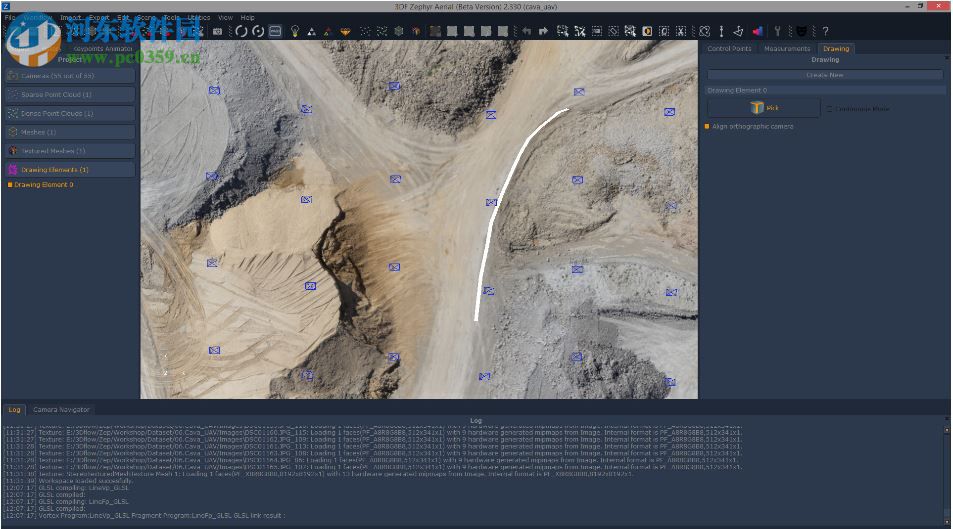Select Drawing Element 0 in project tree
Image resolution: width=953 pixels, height=529 pixels.
point(44,185)
